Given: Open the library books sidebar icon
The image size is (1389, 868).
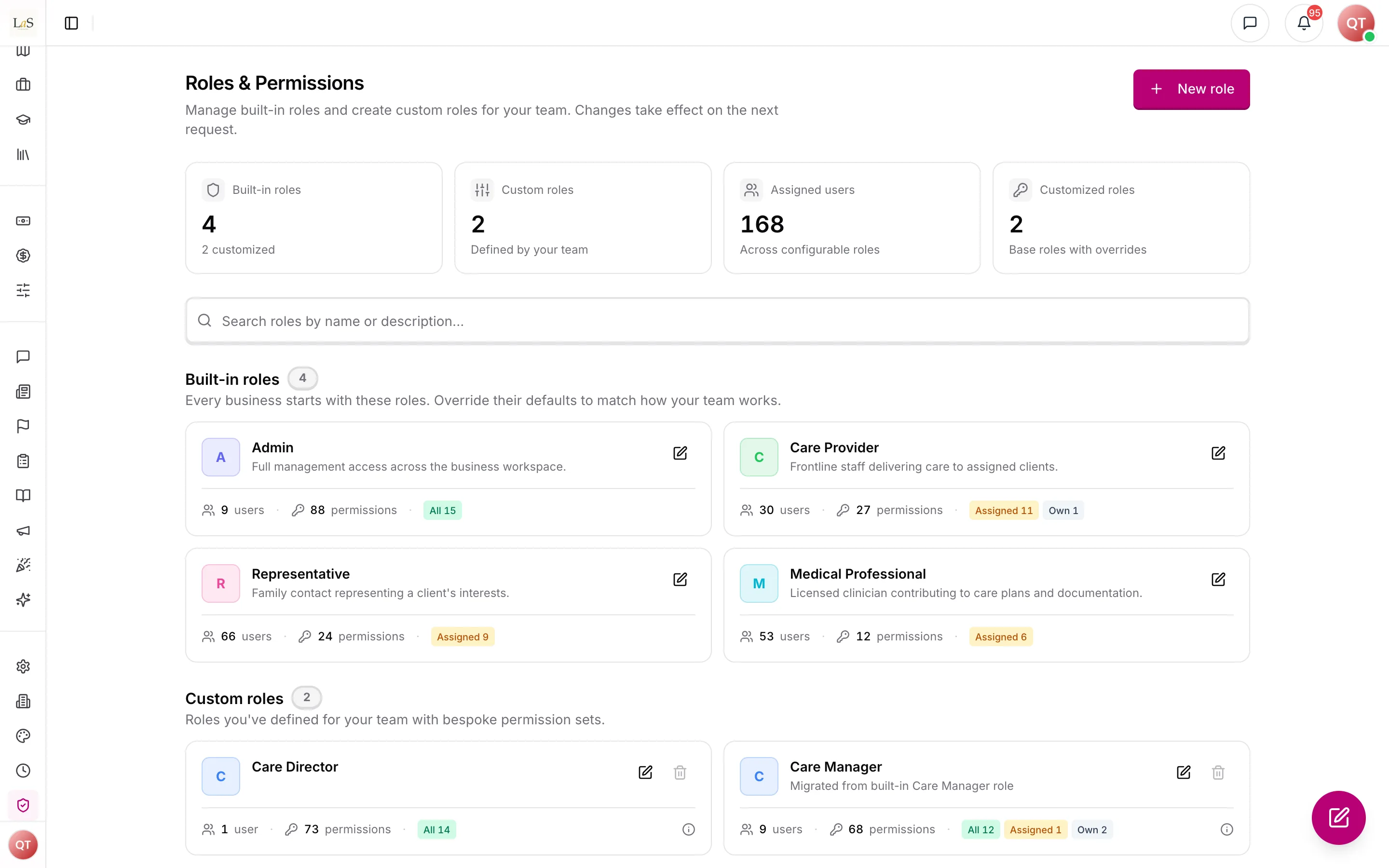Looking at the screenshot, I should click(x=23, y=154).
